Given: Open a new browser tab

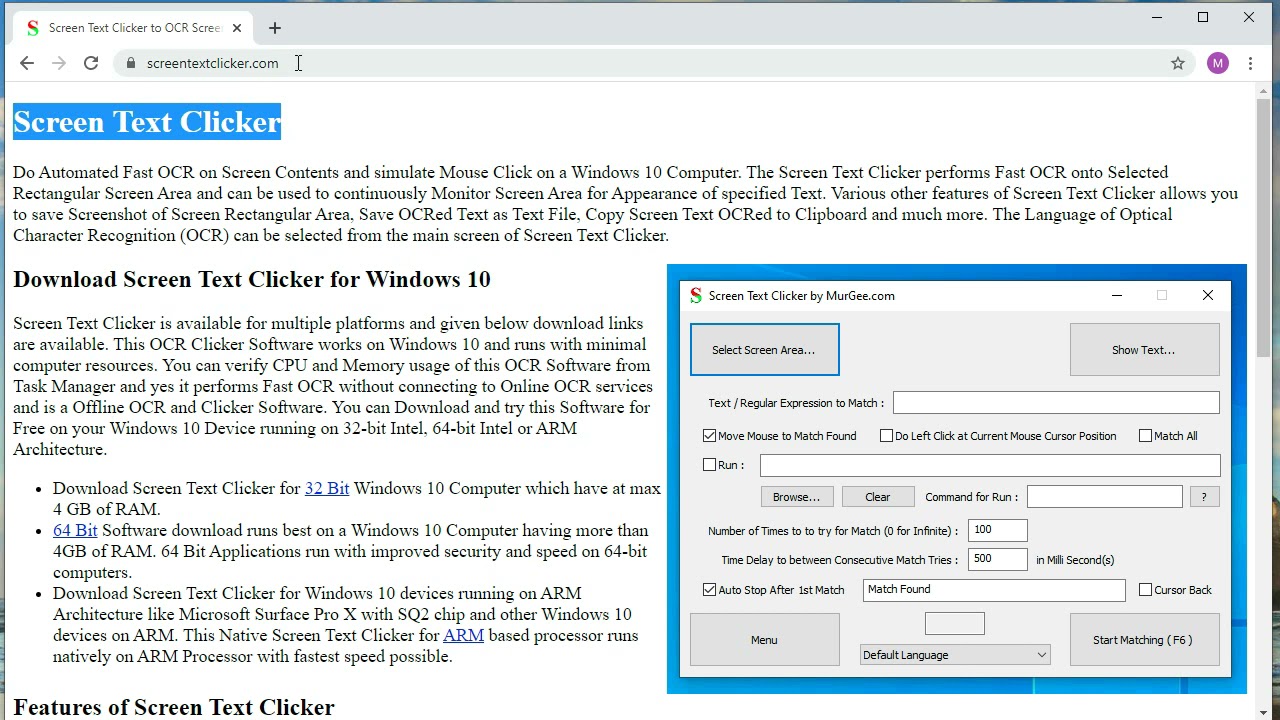Looking at the screenshot, I should [x=275, y=28].
